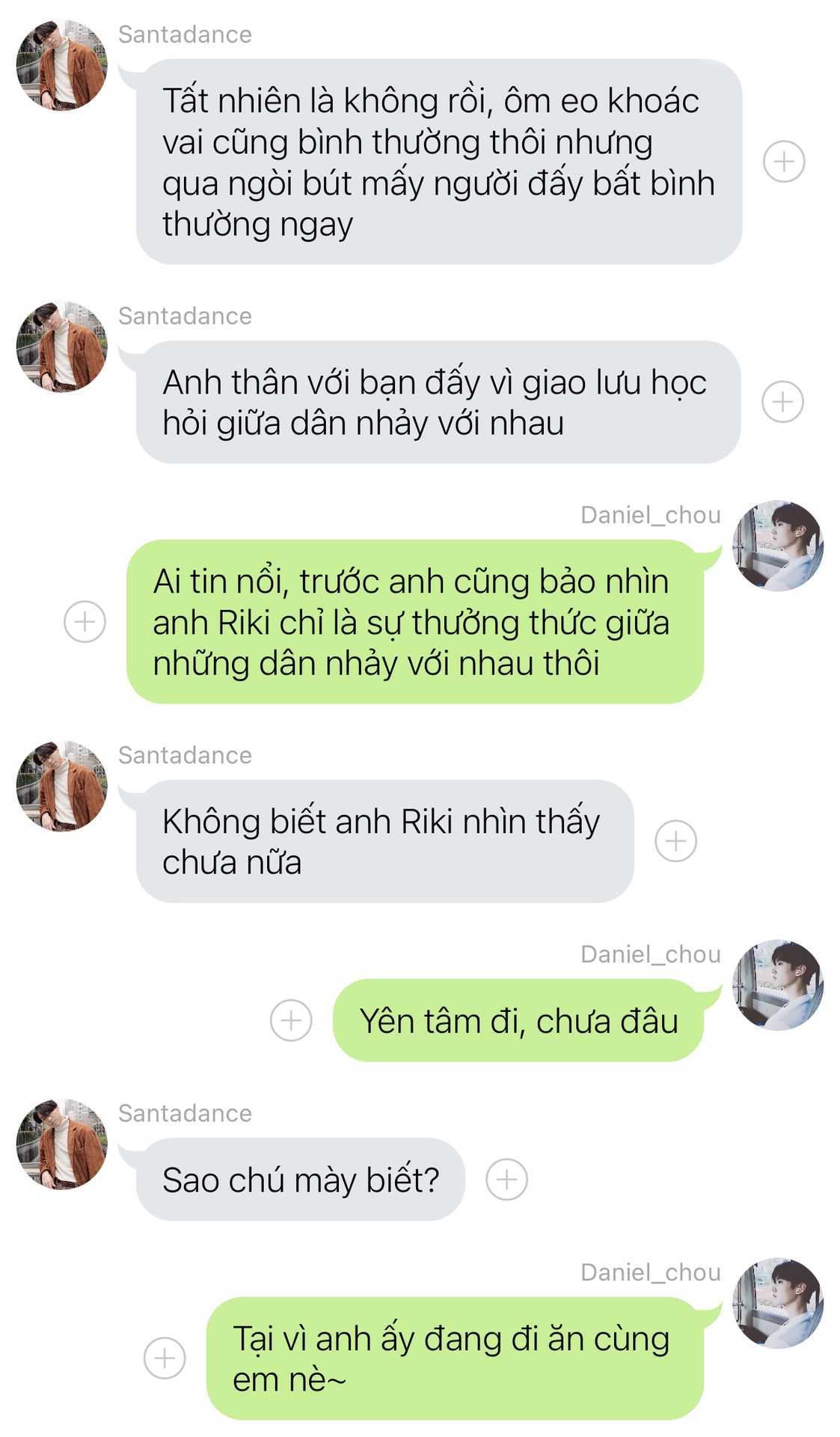Tap plus icon beside 'Yên tâm đi, chưa đâu'

(291, 1020)
